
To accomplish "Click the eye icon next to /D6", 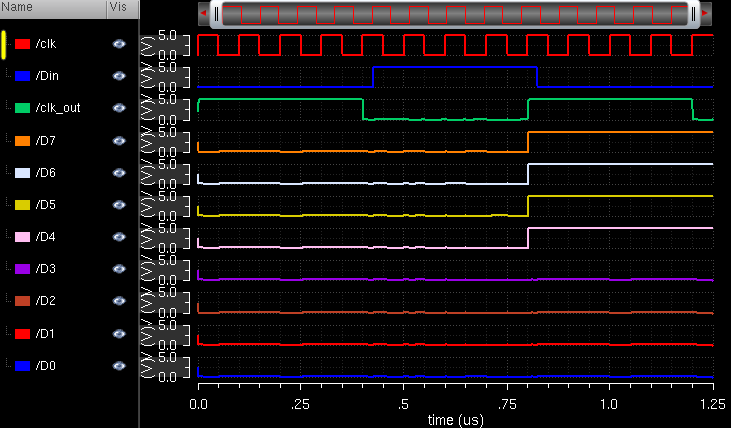I will (x=119, y=173).
